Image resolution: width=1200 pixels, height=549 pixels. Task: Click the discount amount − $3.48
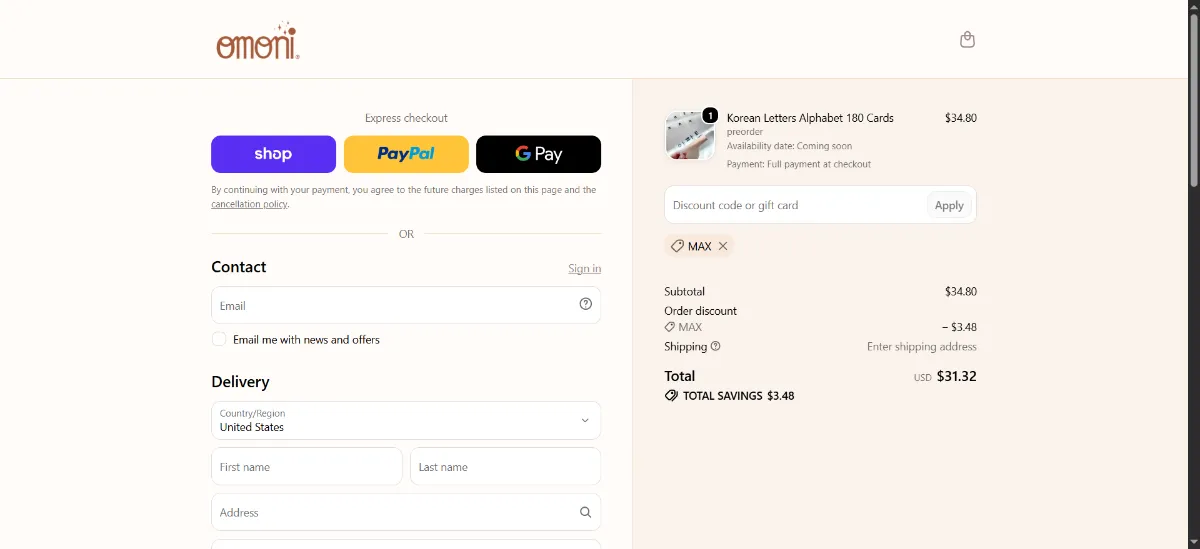(959, 327)
